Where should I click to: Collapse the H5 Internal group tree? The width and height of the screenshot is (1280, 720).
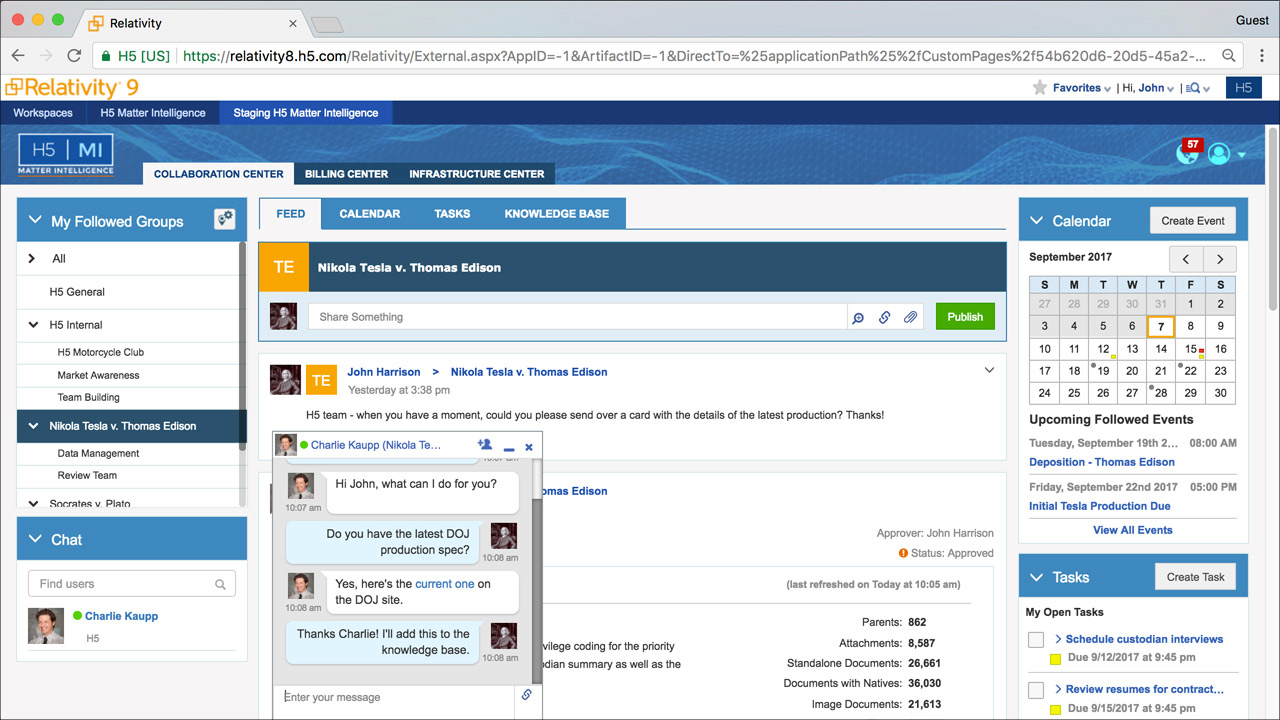click(x=35, y=325)
